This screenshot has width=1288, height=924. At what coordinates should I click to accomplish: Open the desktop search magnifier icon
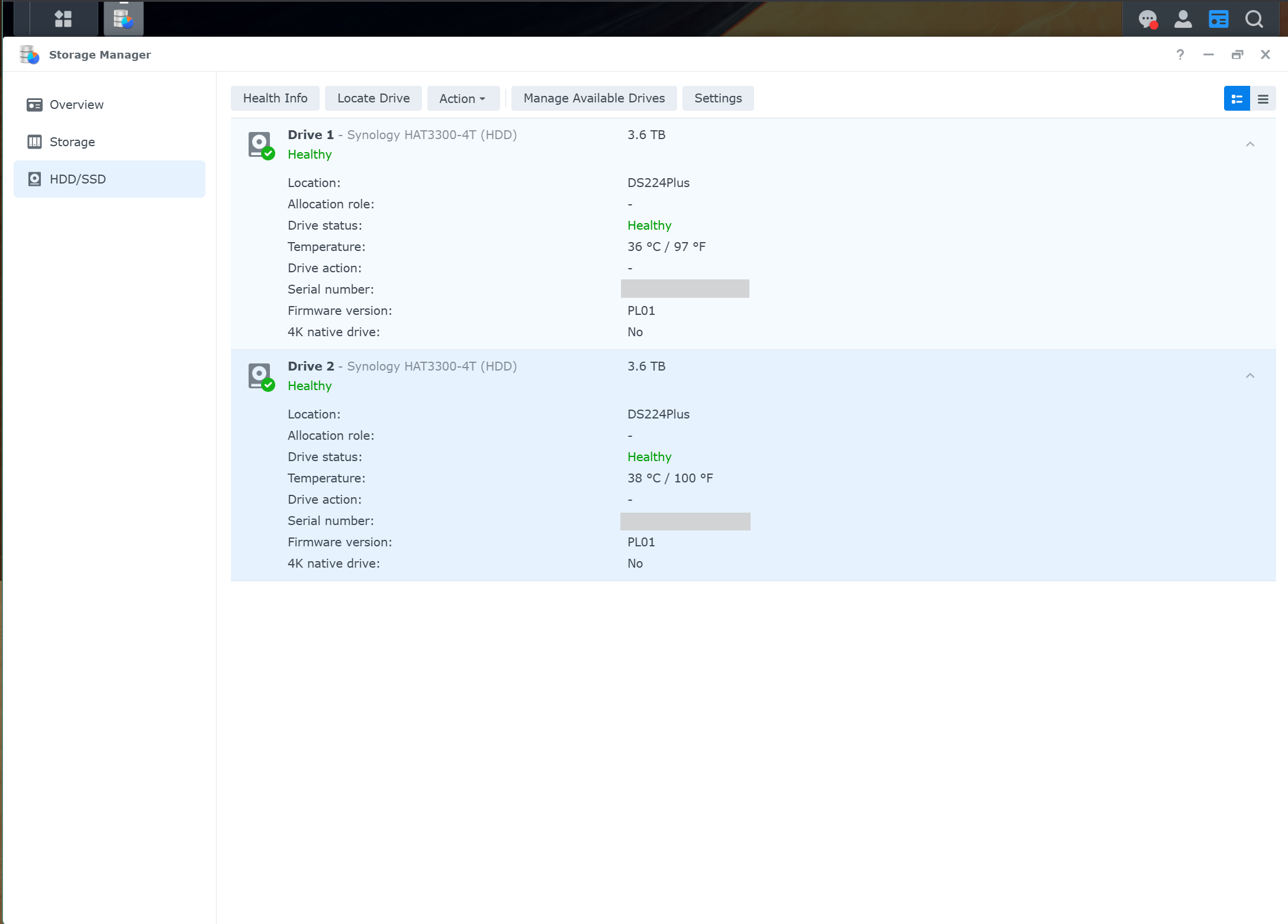pos(1254,20)
